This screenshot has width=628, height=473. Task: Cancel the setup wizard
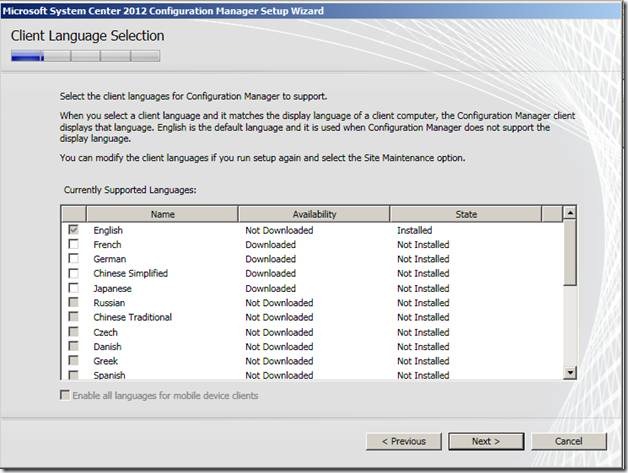568,441
